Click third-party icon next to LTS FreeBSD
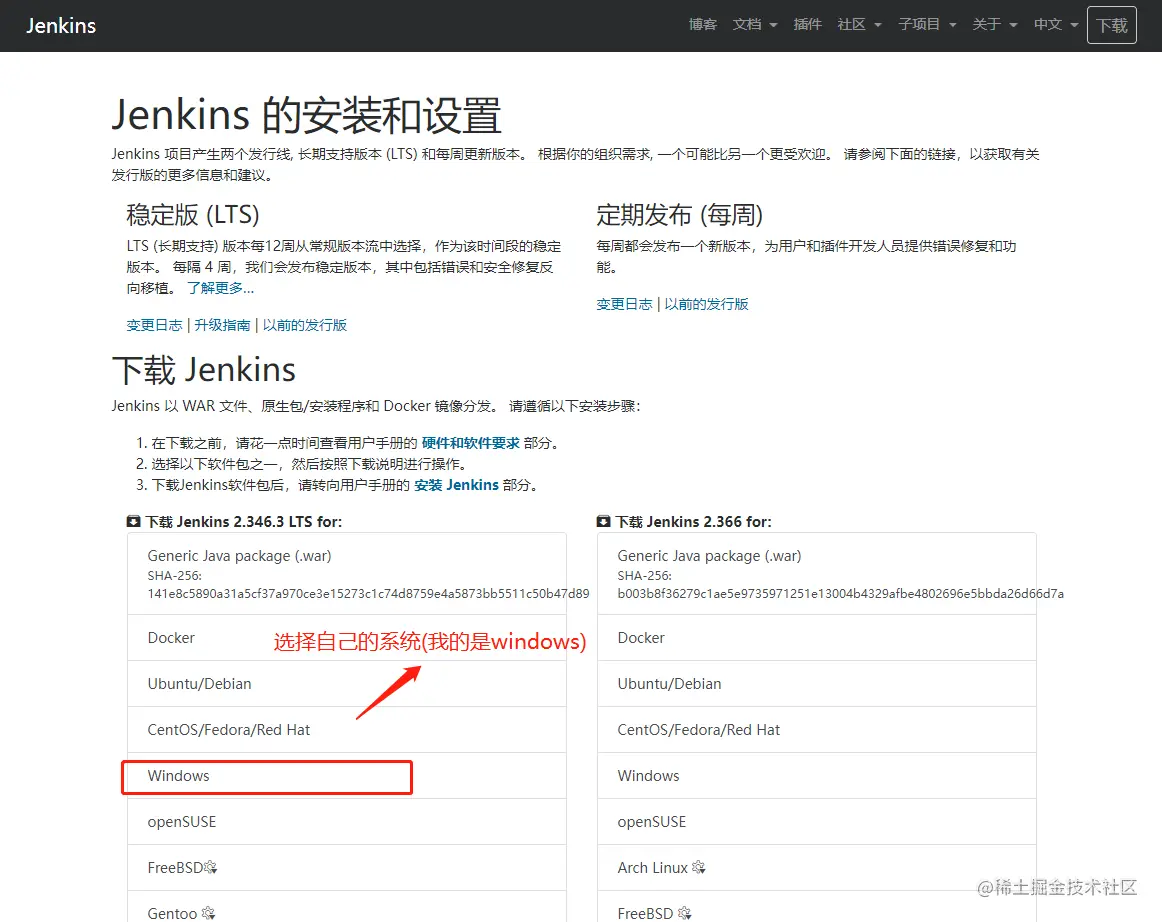The height and width of the screenshot is (922, 1162). pyautogui.click(x=210, y=867)
